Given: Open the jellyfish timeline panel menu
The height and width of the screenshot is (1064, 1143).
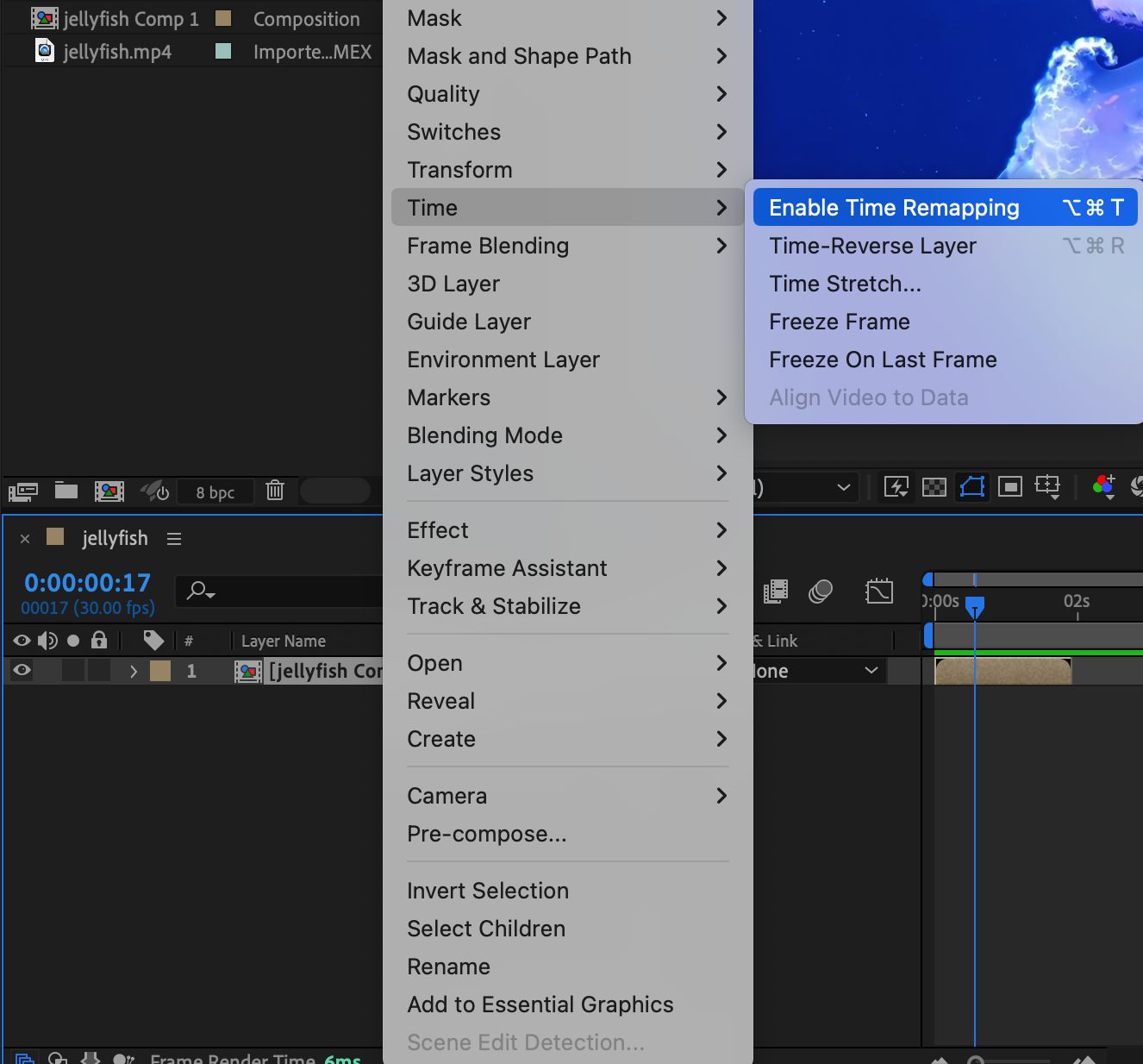Looking at the screenshot, I should [174, 539].
